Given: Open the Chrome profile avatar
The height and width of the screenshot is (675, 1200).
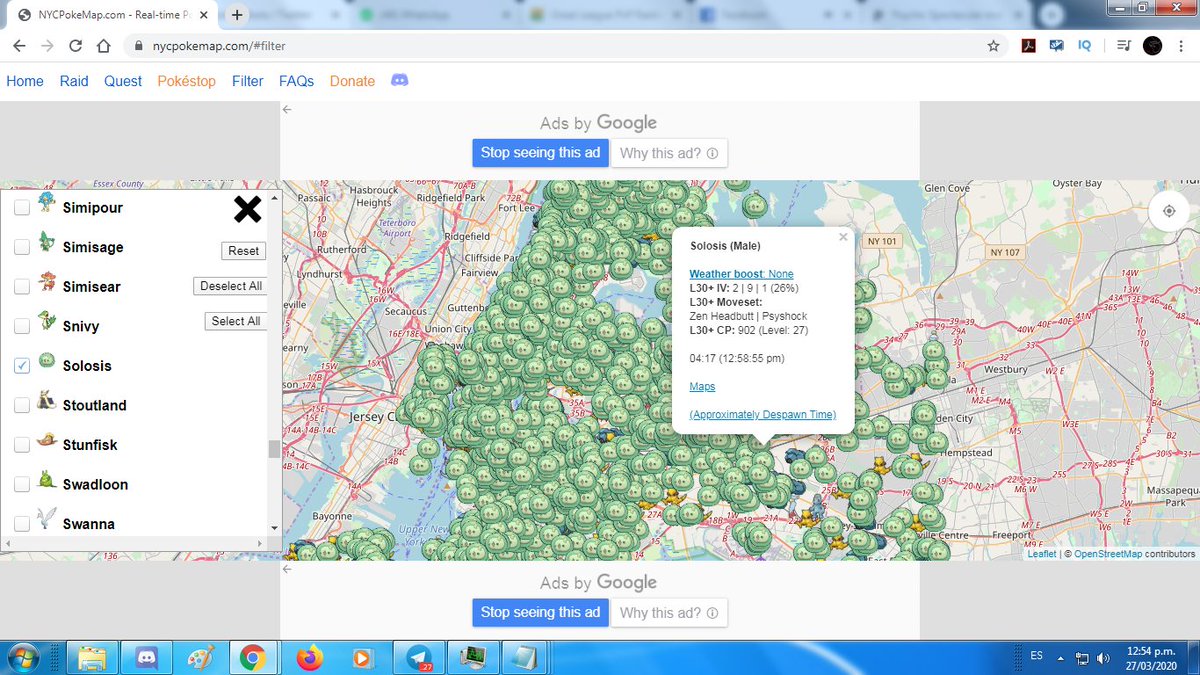Looking at the screenshot, I should (x=1152, y=46).
